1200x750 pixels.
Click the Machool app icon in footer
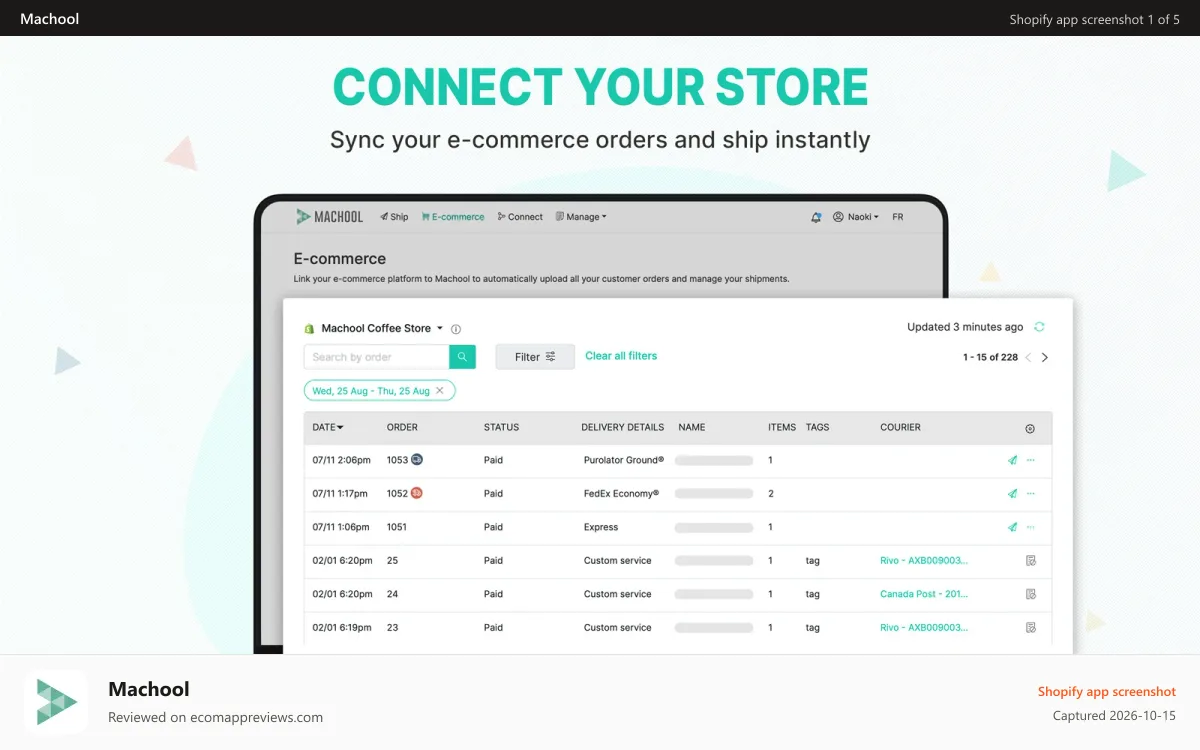[x=56, y=702]
